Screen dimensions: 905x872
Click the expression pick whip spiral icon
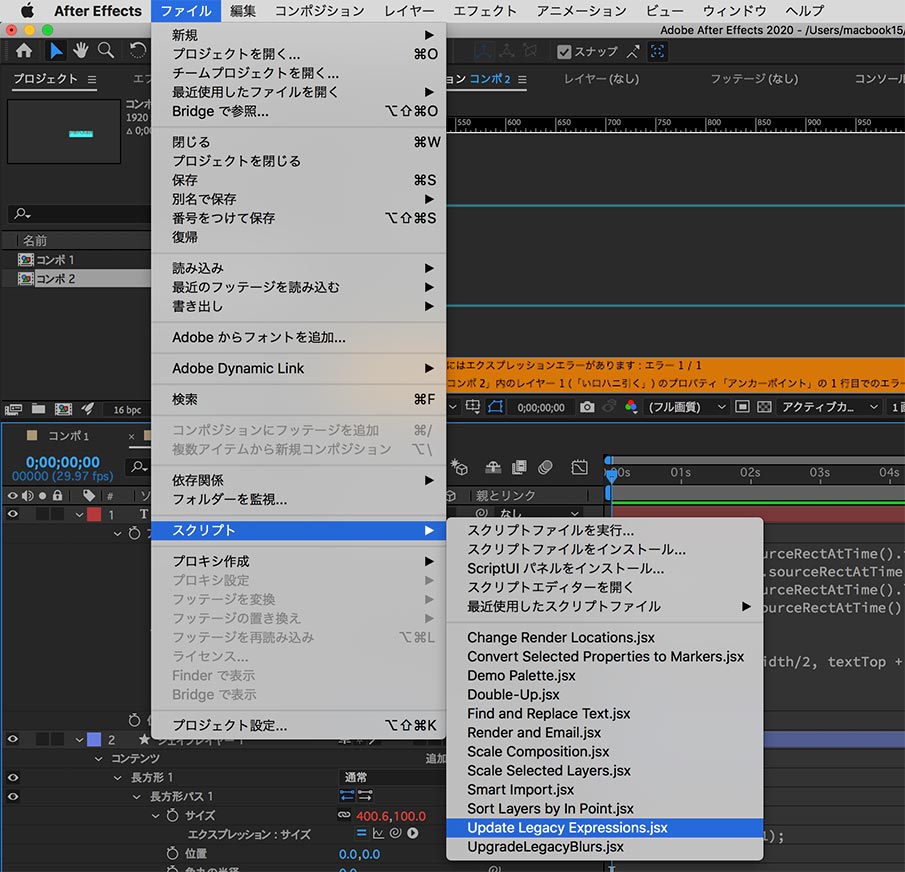pyautogui.click(x=396, y=833)
